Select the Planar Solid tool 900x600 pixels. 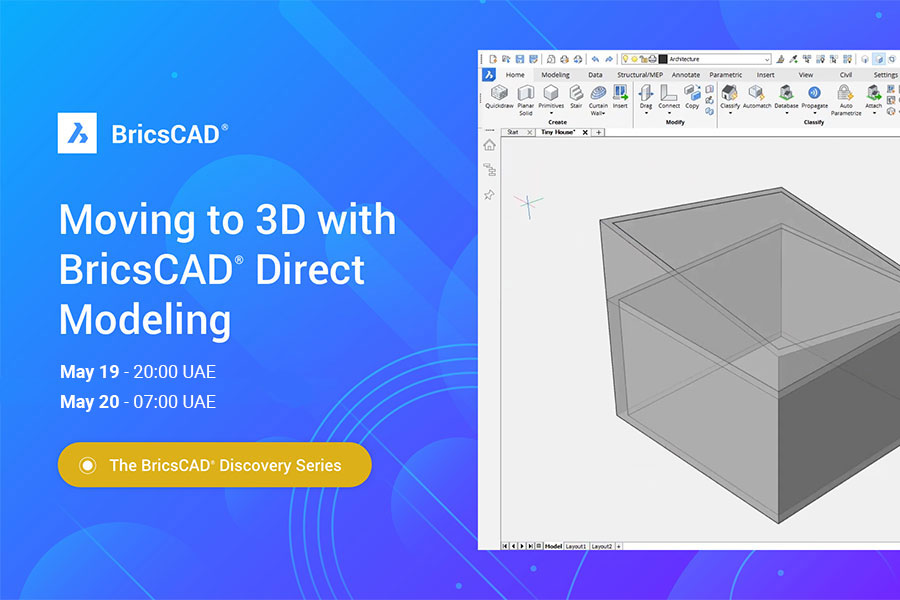point(526,100)
